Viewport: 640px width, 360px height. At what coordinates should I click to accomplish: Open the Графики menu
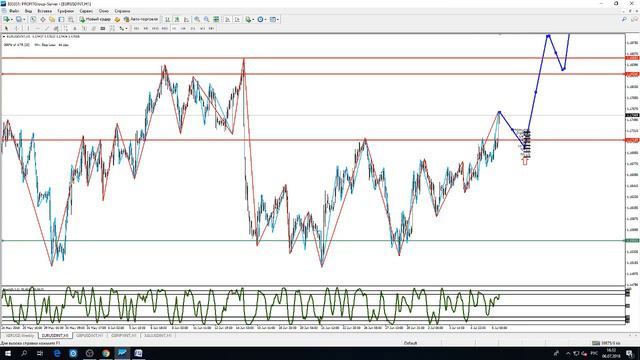65,11
